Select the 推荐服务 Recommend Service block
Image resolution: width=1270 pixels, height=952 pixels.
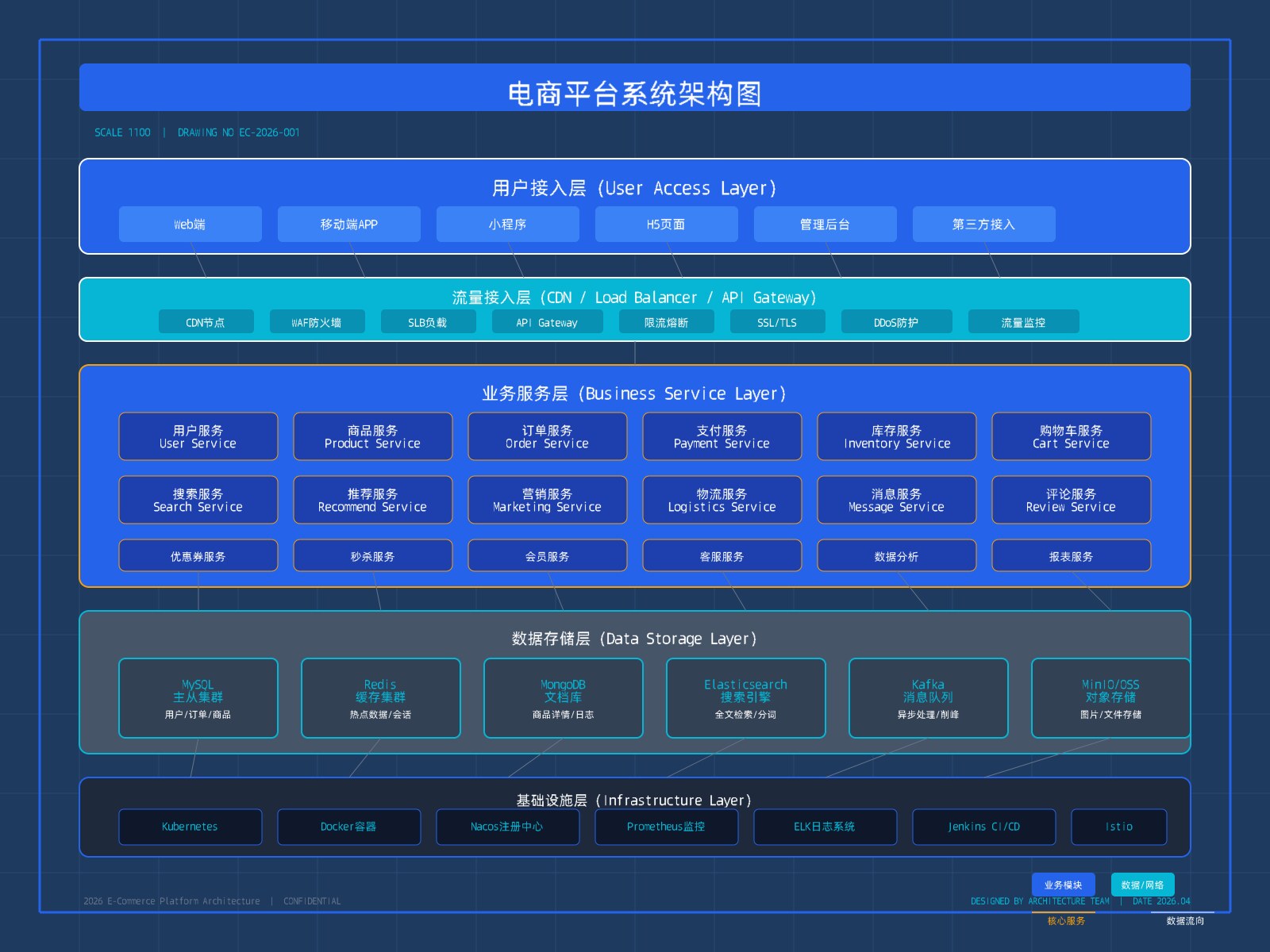[x=373, y=500]
